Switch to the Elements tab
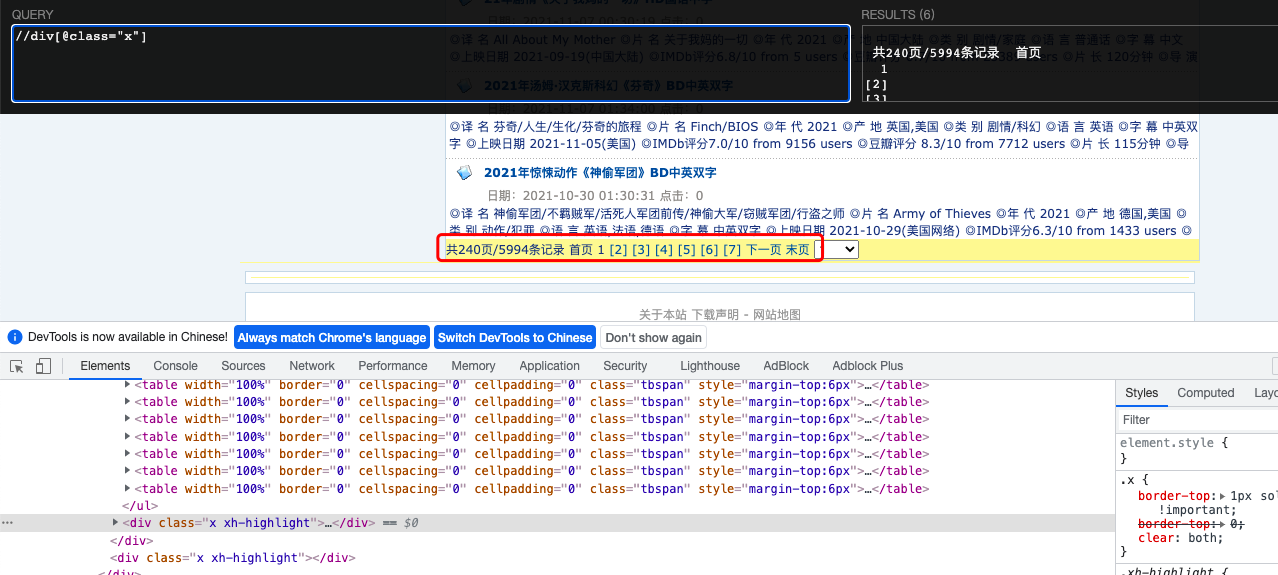 105,366
